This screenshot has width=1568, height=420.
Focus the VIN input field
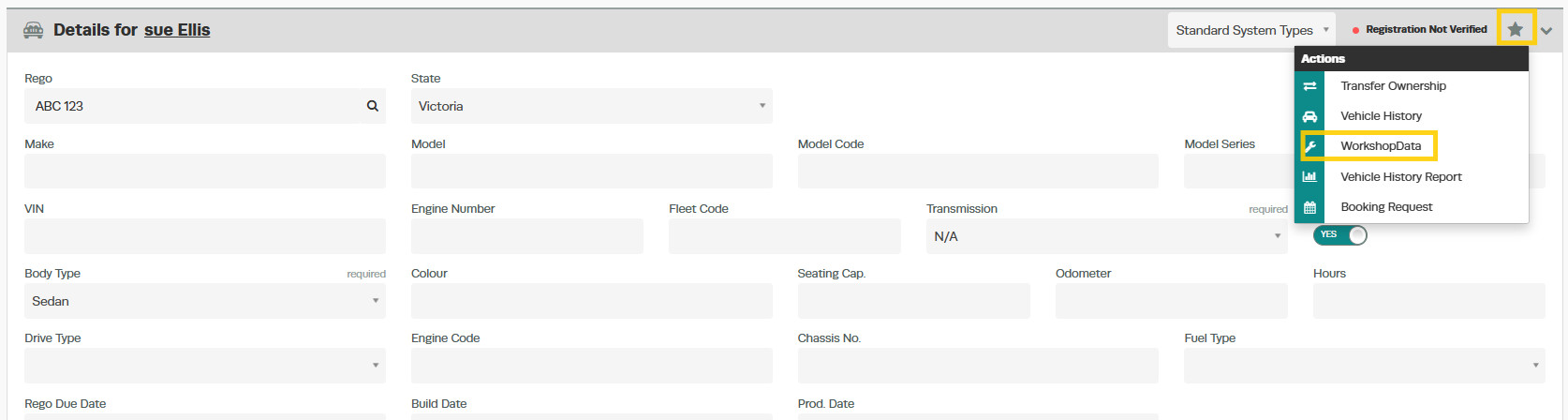[205, 236]
